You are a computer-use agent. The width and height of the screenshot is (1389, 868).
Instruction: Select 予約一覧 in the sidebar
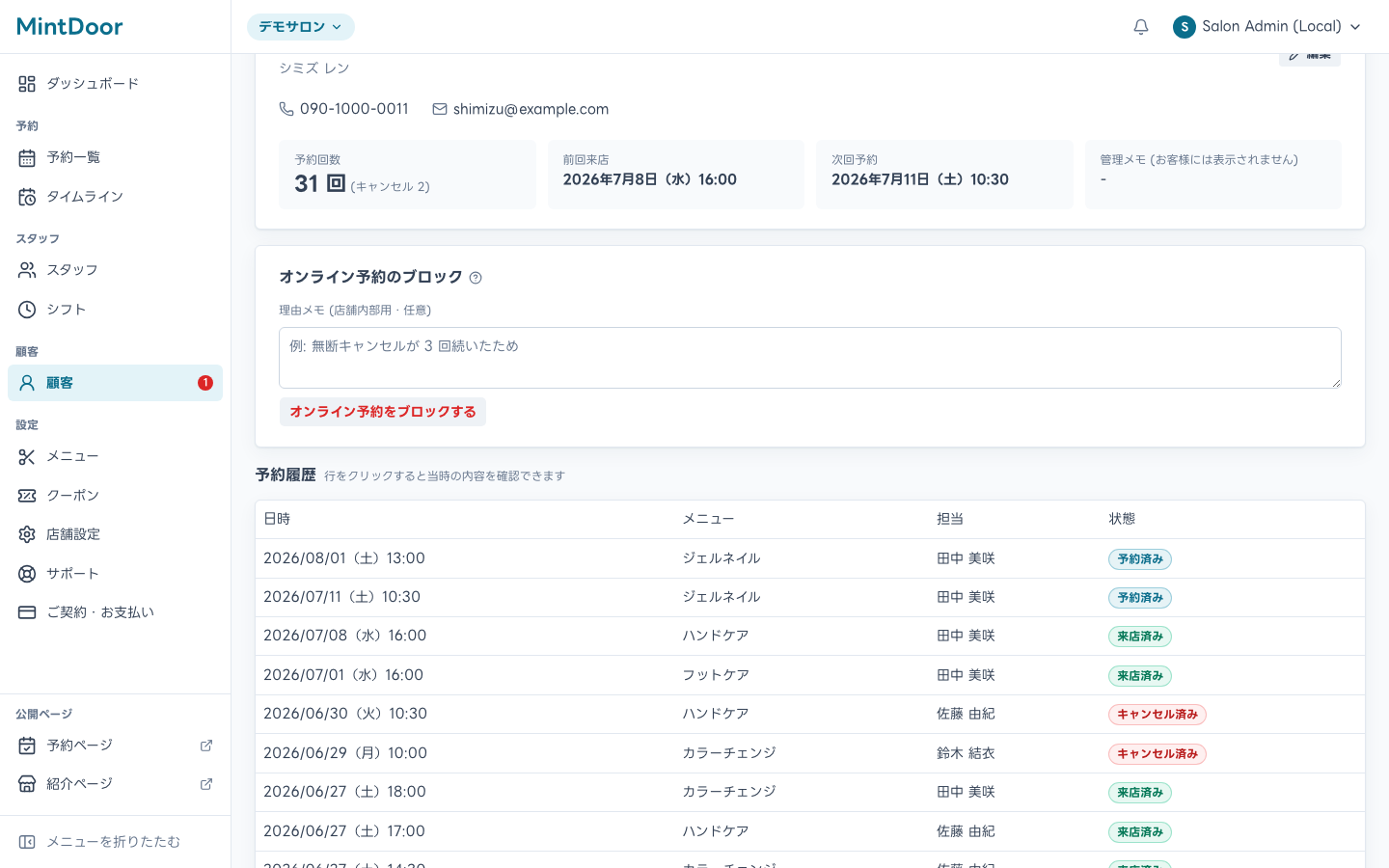[x=115, y=157]
